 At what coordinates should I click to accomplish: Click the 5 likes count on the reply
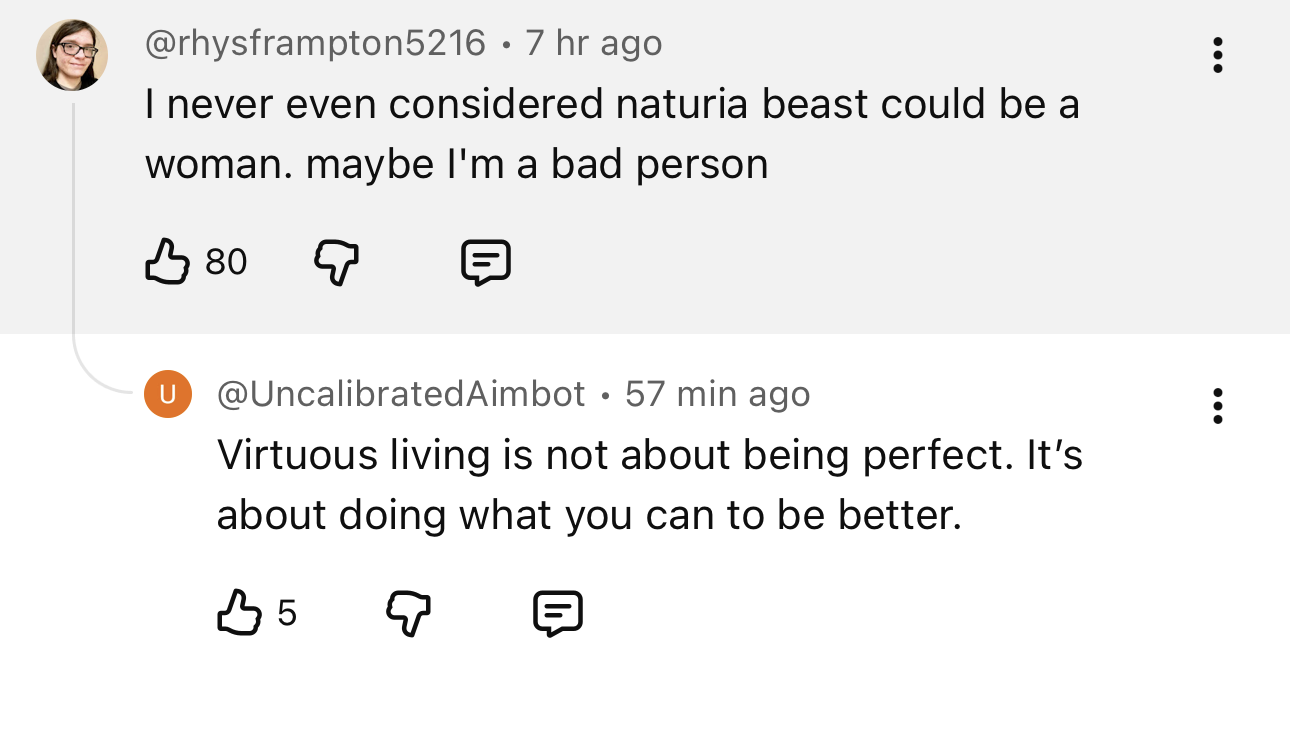pyautogui.click(x=287, y=613)
